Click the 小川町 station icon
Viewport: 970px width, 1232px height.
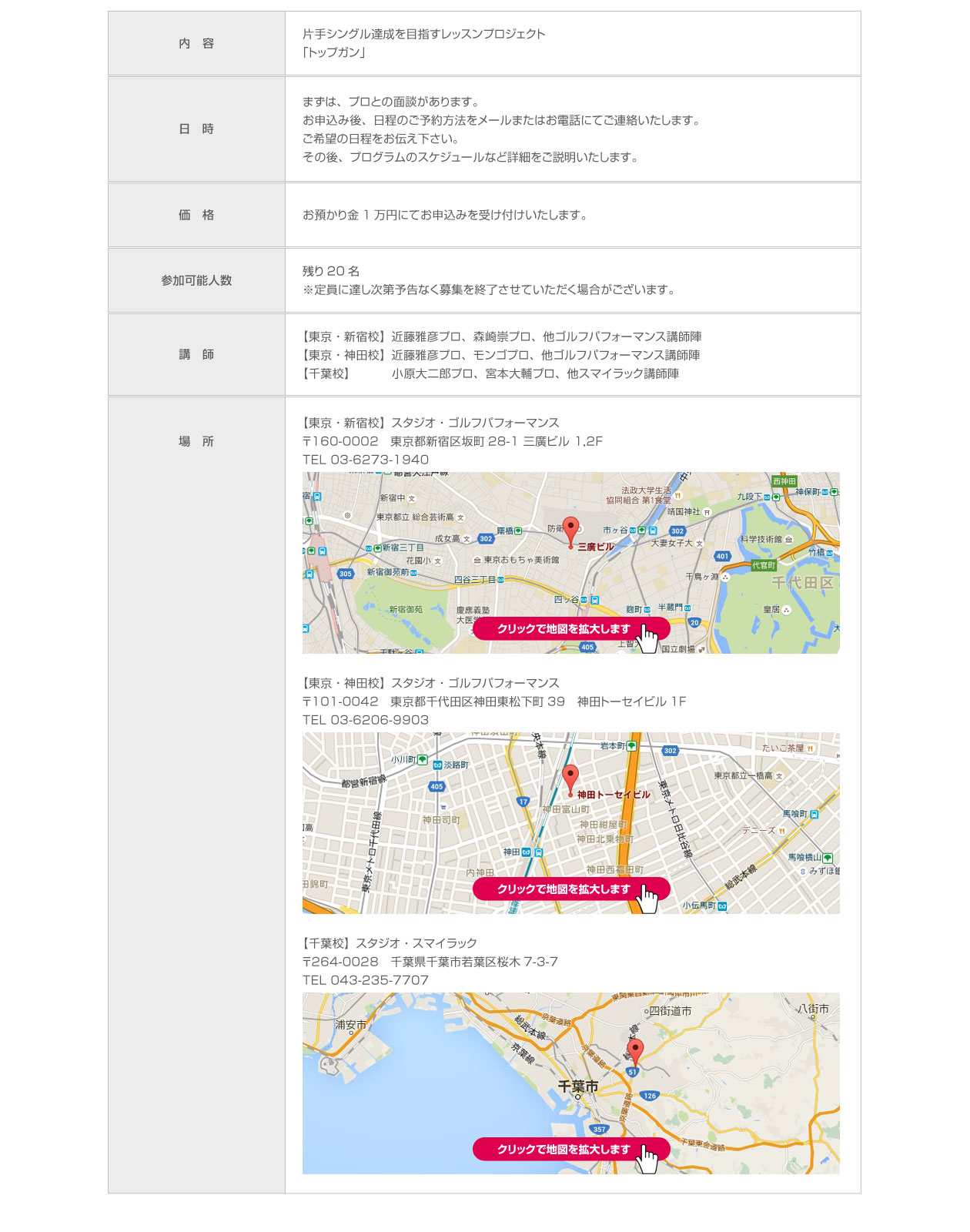(x=422, y=760)
